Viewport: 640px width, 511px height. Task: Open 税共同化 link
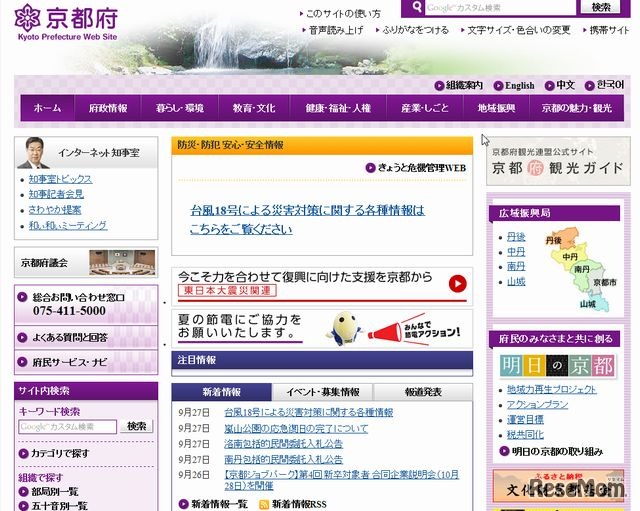click(525, 435)
